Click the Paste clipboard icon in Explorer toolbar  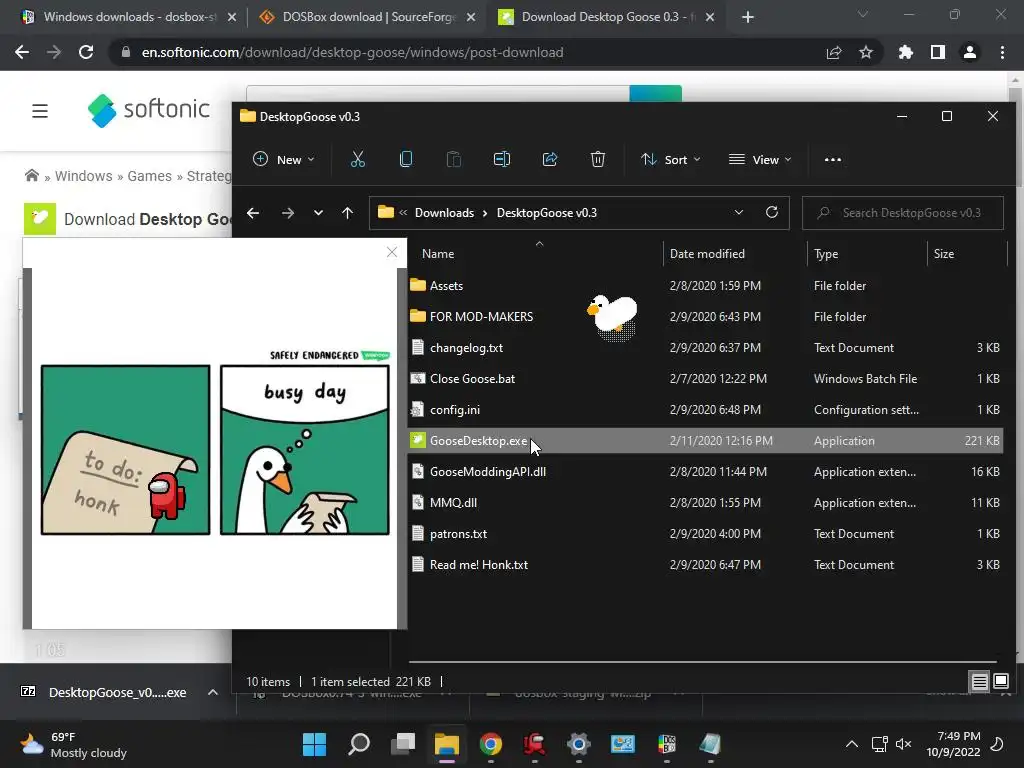(x=454, y=159)
